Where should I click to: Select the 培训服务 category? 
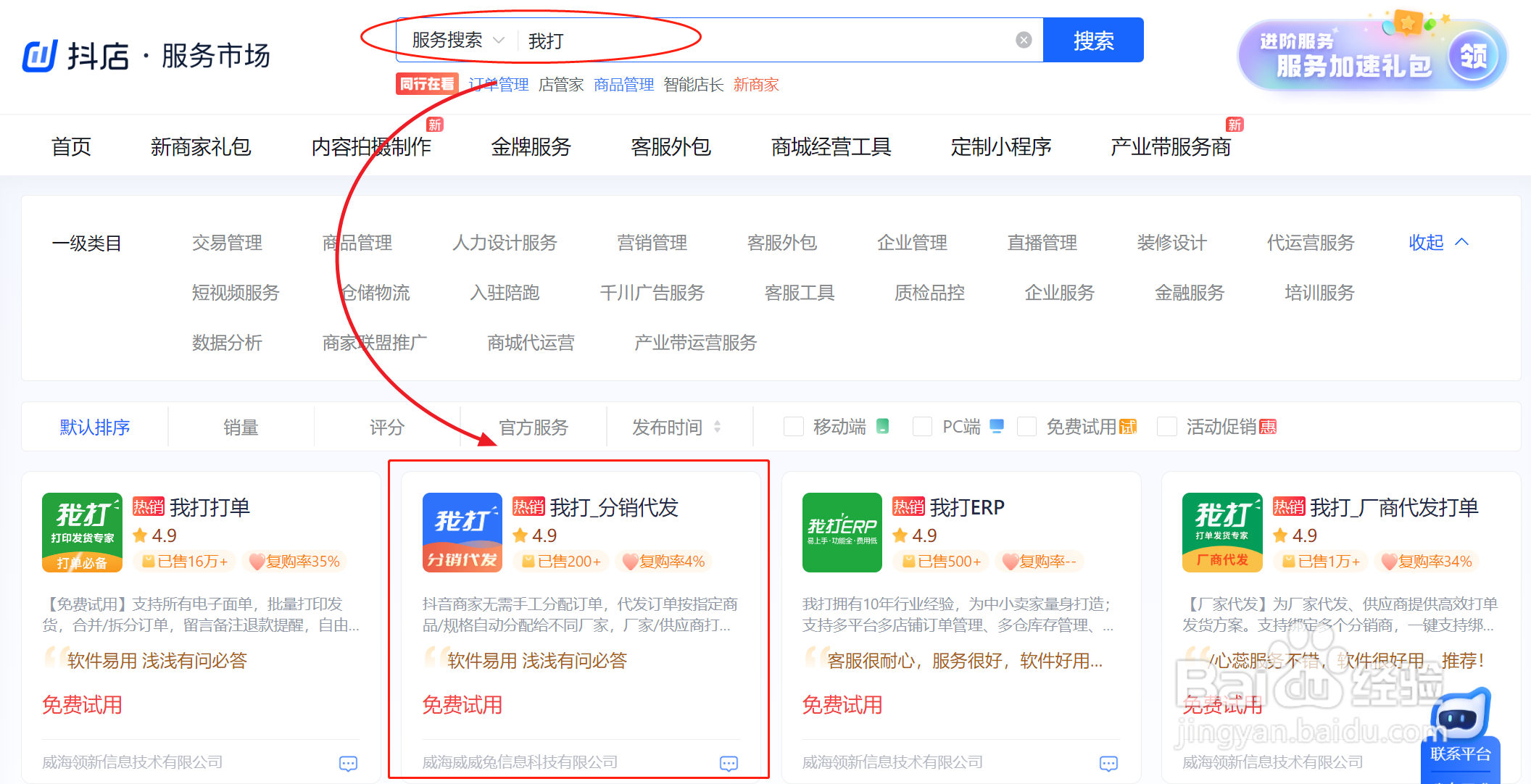pos(1319,293)
